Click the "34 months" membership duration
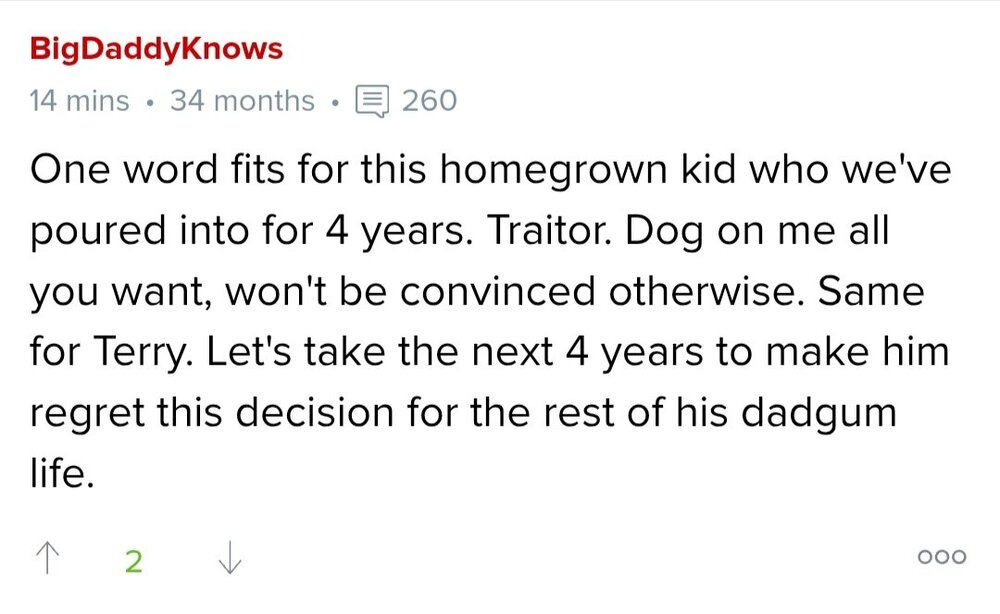 click(242, 101)
